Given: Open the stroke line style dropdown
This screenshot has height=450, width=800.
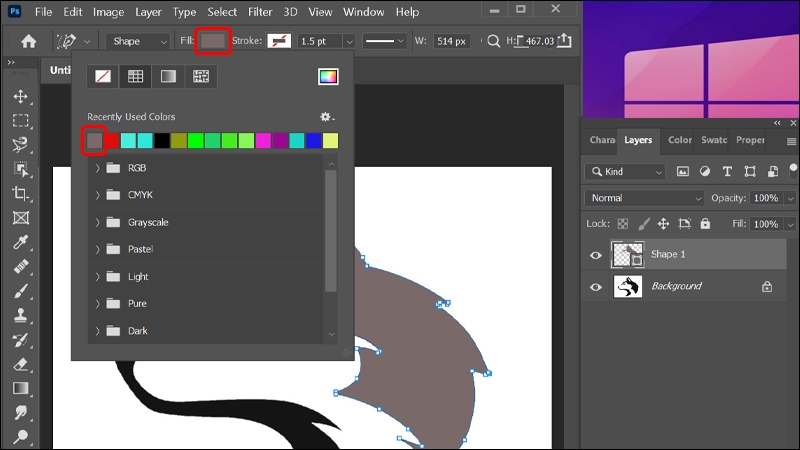Looking at the screenshot, I should coord(384,41).
